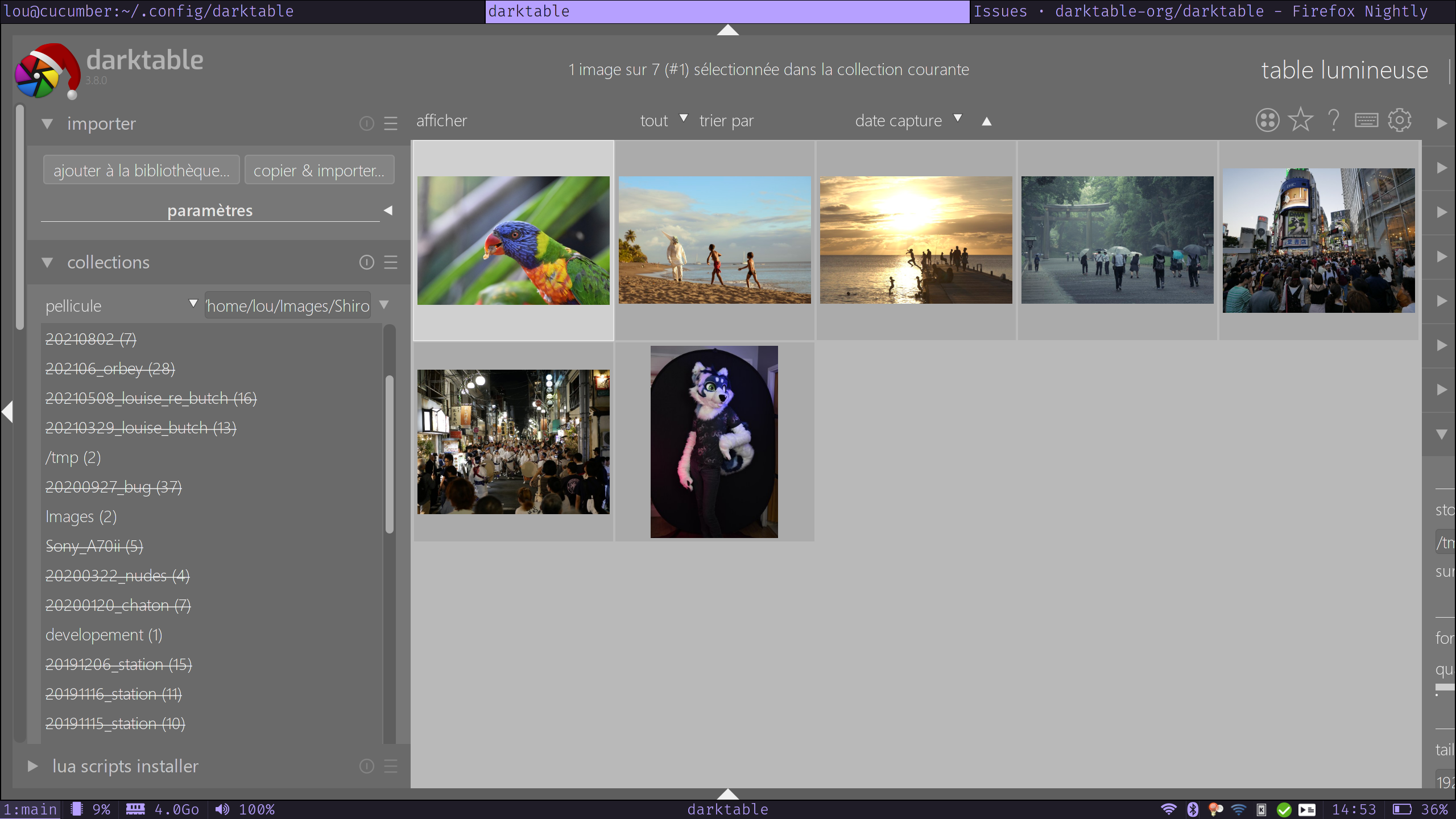Hide the top panel with arrow
Screen dimensions: 1456x819
pyautogui.click(x=727, y=30)
